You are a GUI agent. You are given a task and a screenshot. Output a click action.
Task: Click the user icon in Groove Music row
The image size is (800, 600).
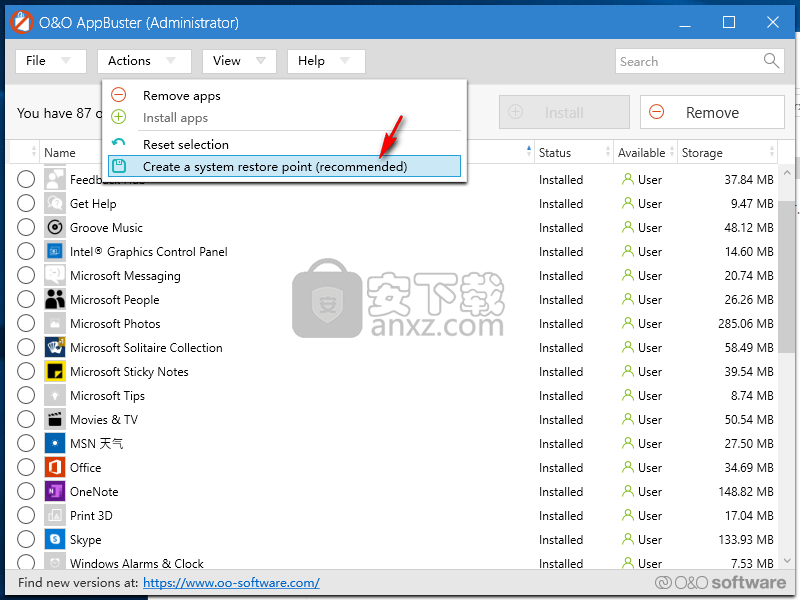(x=628, y=227)
